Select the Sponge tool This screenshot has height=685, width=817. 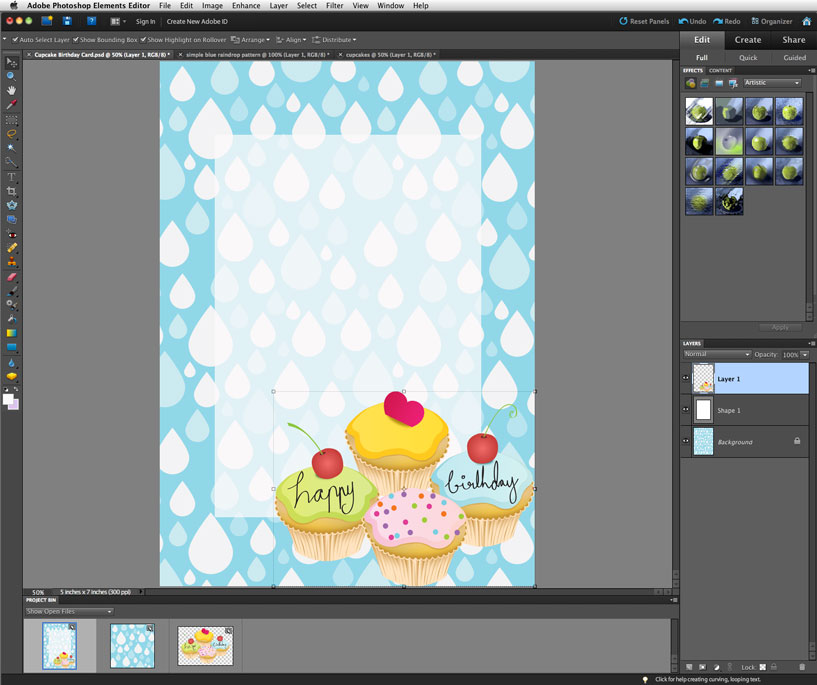pos(11,376)
